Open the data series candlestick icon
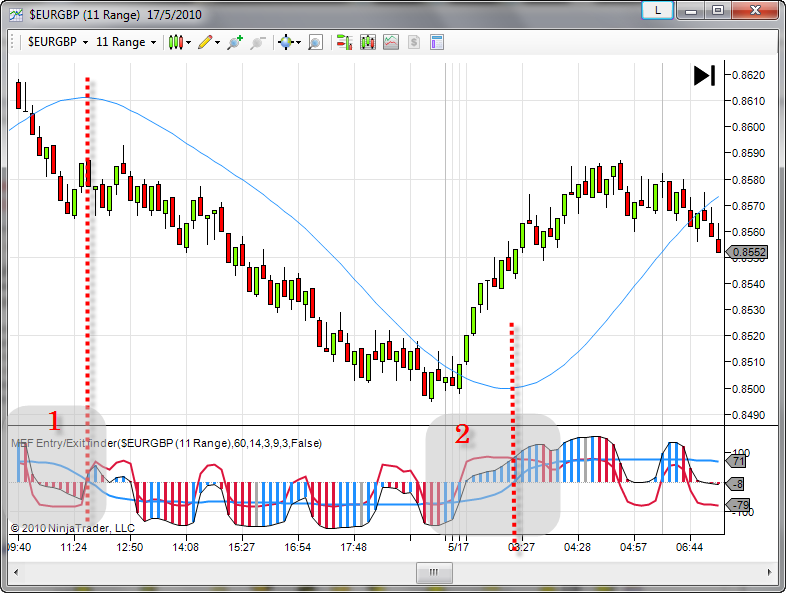786x593 pixels. click(368, 43)
